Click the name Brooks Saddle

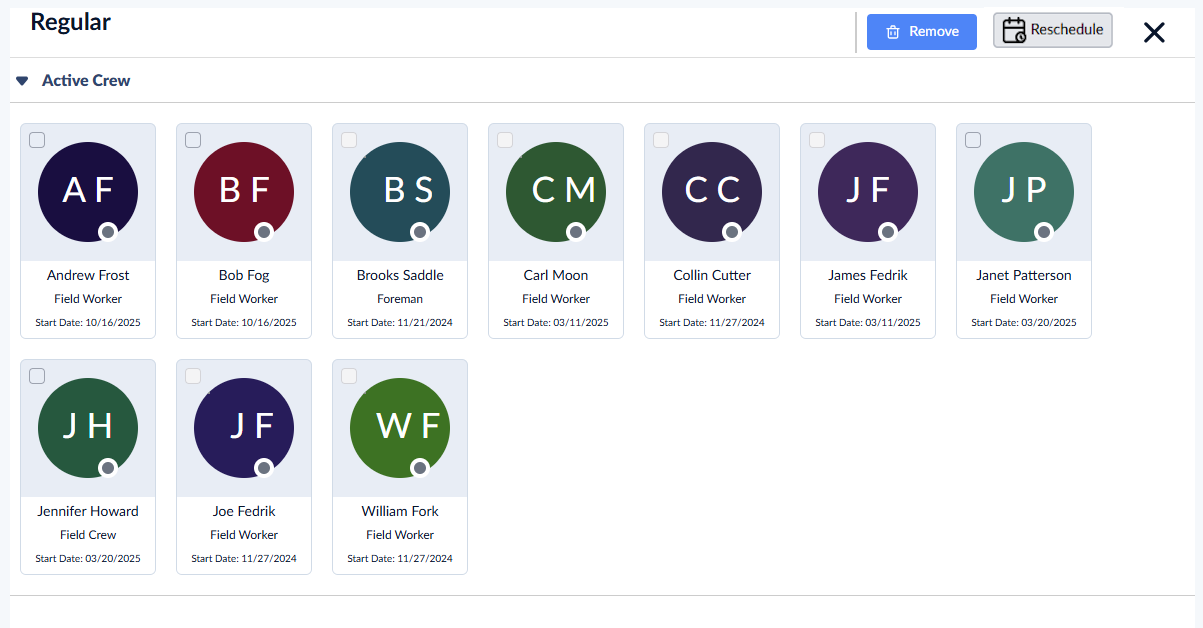(400, 275)
